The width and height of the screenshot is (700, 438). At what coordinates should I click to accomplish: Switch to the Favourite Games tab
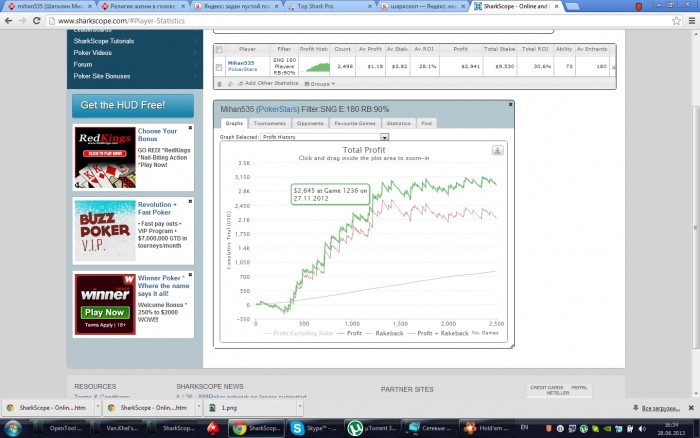[x=355, y=123]
